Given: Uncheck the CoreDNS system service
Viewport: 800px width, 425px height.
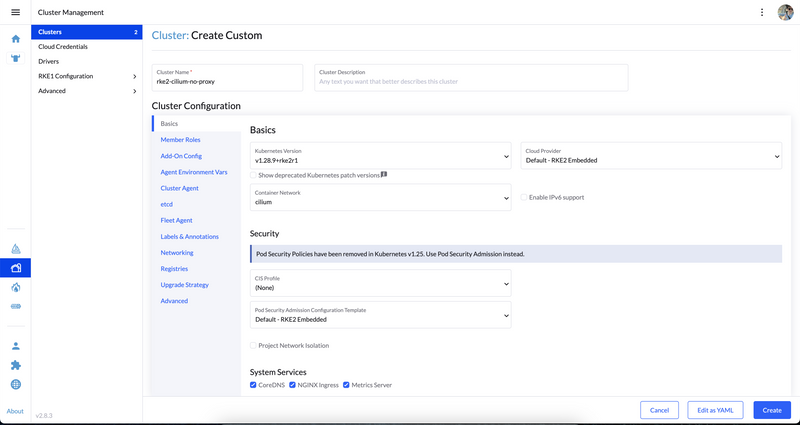Looking at the screenshot, I should pos(254,385).
